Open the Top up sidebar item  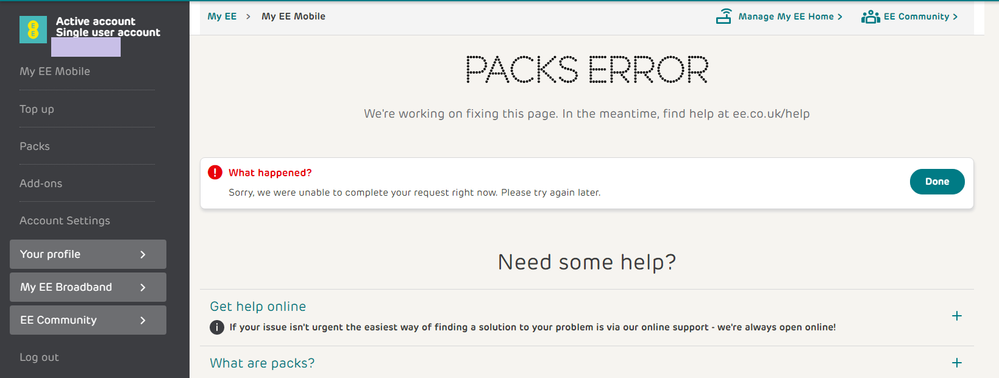tap(37, 109)
